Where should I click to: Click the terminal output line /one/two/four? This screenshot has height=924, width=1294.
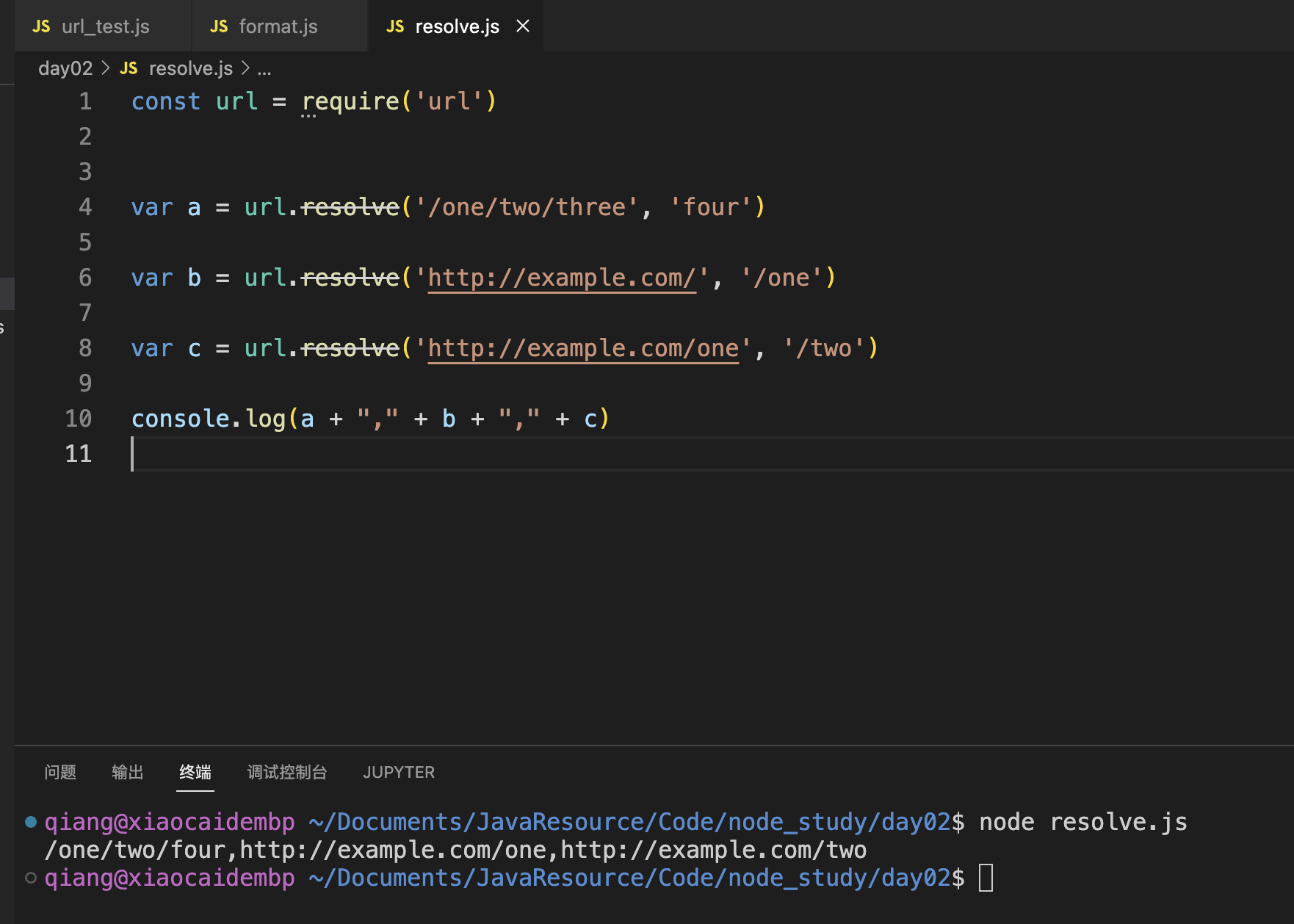(455, 850)
